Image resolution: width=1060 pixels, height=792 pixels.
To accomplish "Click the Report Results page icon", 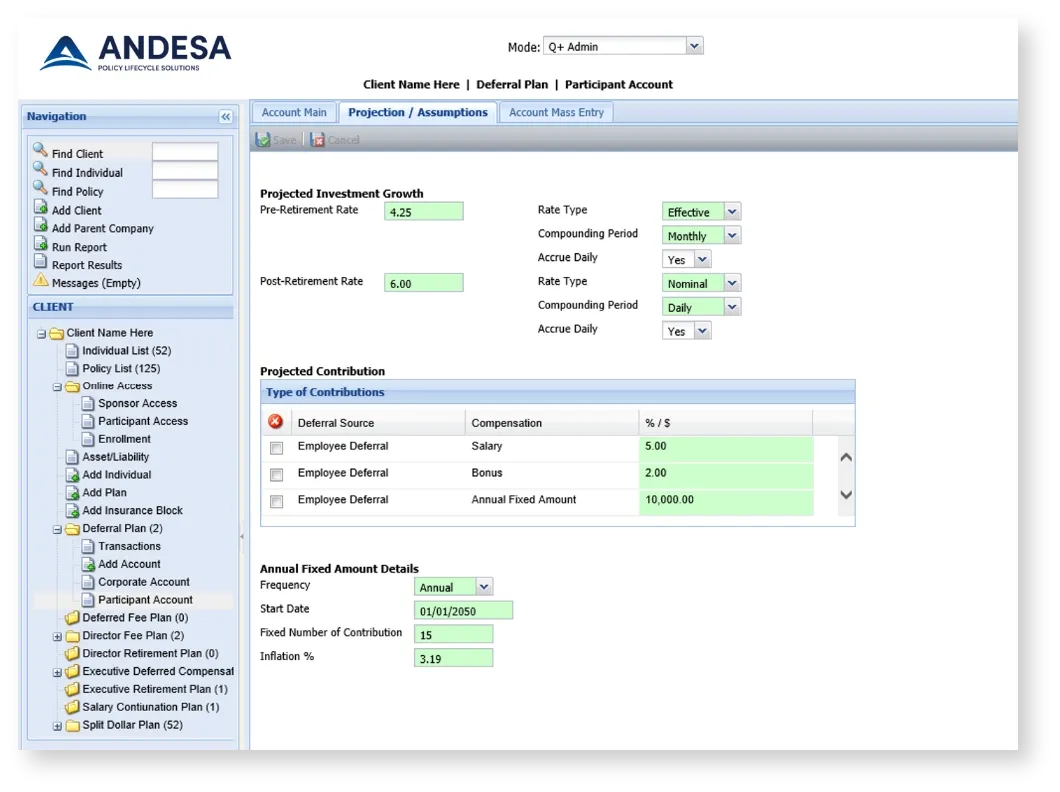I will pyautogui.click(x=41, y=262).
